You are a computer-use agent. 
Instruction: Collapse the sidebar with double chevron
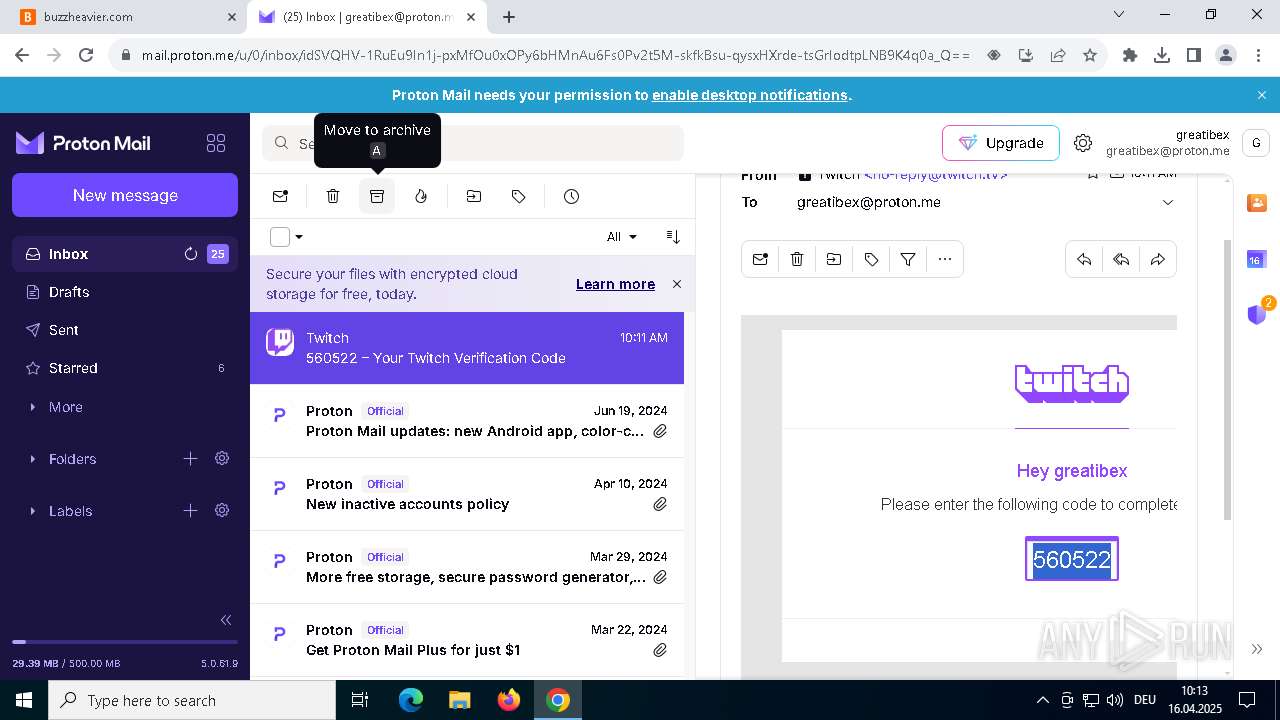226,620
